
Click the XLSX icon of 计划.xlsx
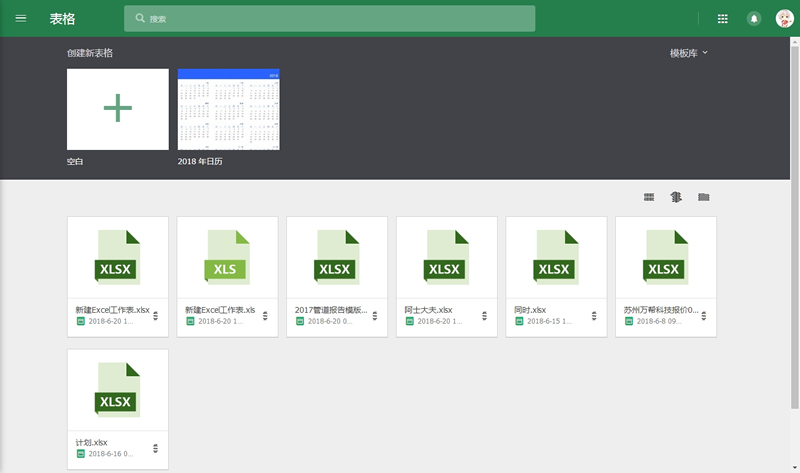coord(117,390)
